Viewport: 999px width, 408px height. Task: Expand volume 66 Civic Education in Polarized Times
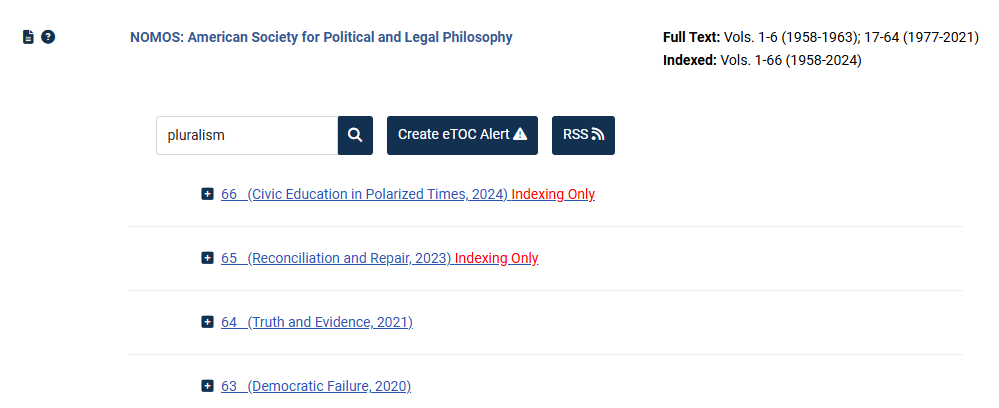click(207, 194)
